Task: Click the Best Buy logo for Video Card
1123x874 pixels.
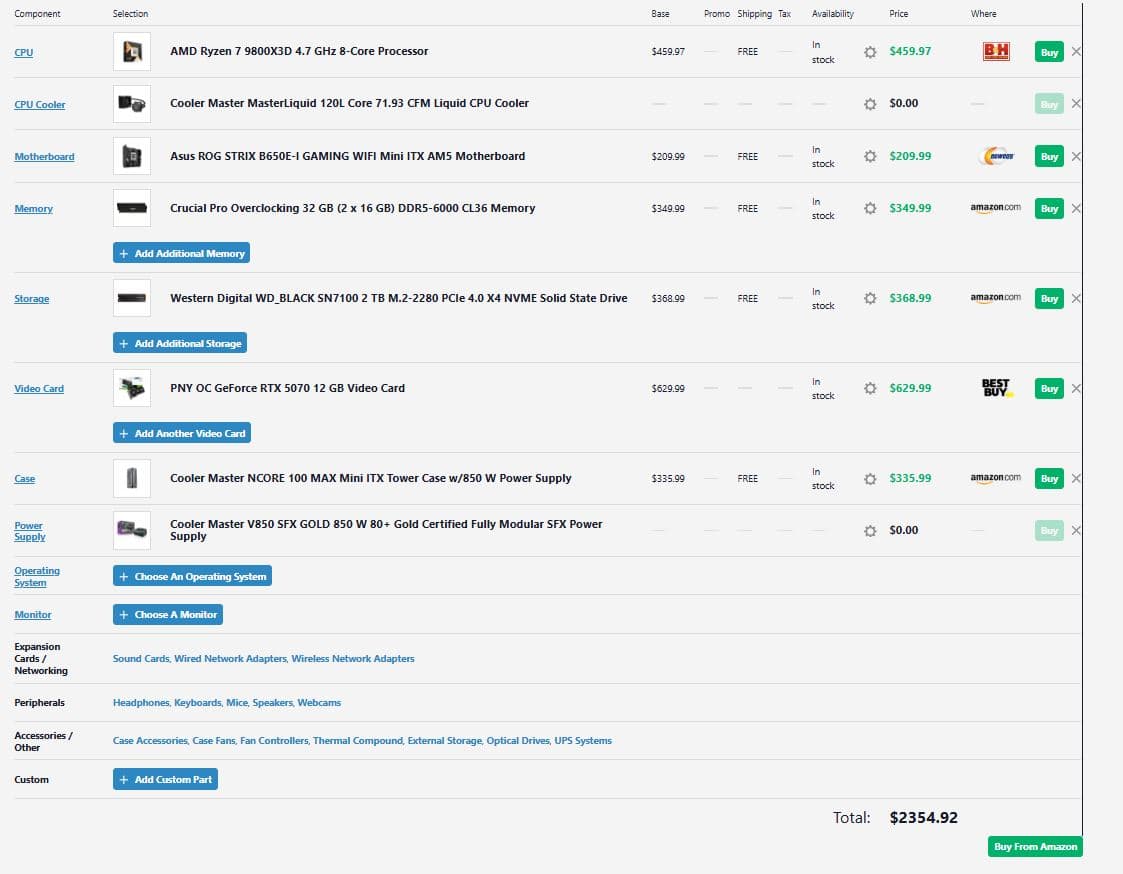Action: (997, 388)
